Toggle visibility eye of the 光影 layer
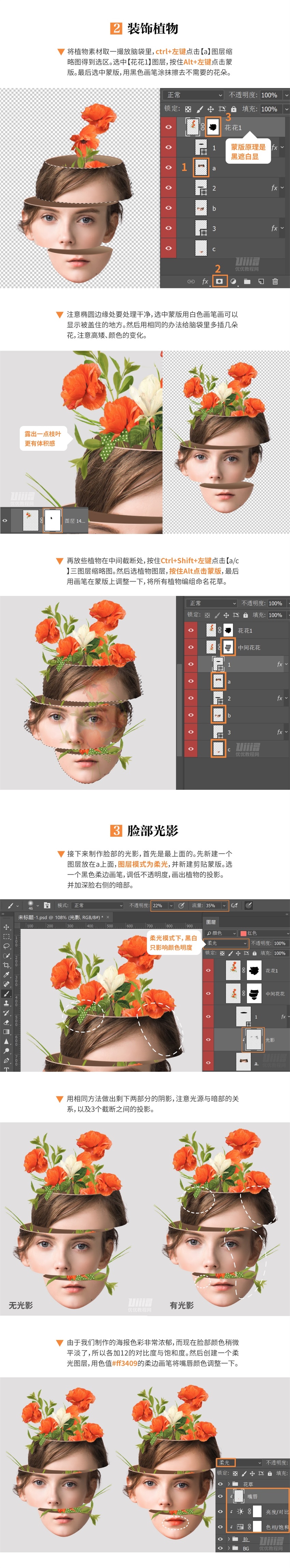Image resolution: width=290 pixels, height=1568 pixels. click(x=208, y=1040)
